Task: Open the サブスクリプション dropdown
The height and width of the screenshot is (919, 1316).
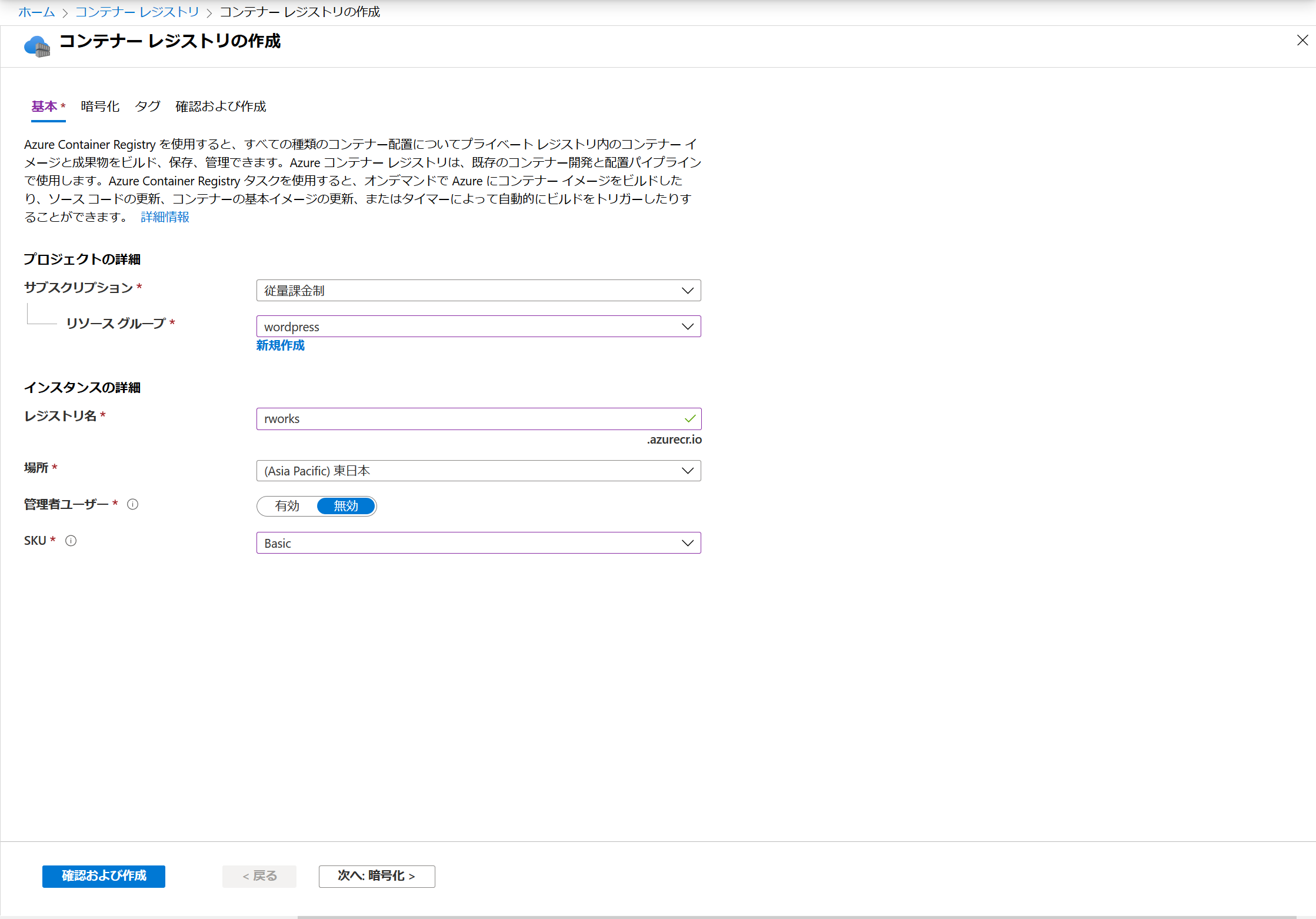Action: (478, 291)
